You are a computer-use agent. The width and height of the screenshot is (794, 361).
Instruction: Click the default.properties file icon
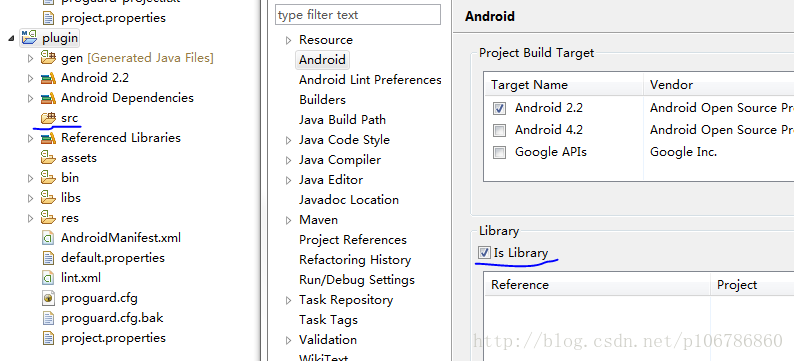click(48, 258)
